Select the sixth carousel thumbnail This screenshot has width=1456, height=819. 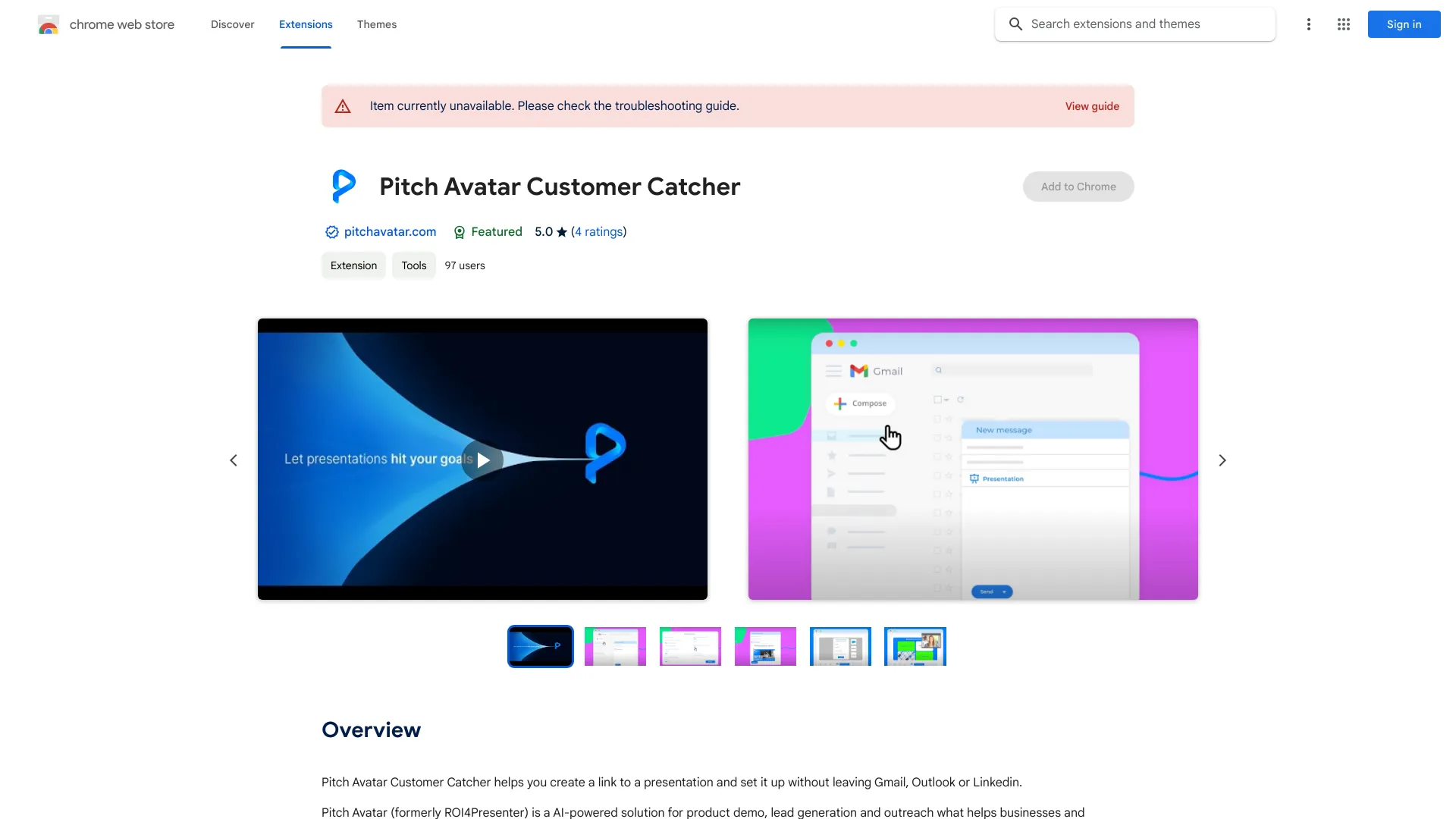tap(915, 646)
